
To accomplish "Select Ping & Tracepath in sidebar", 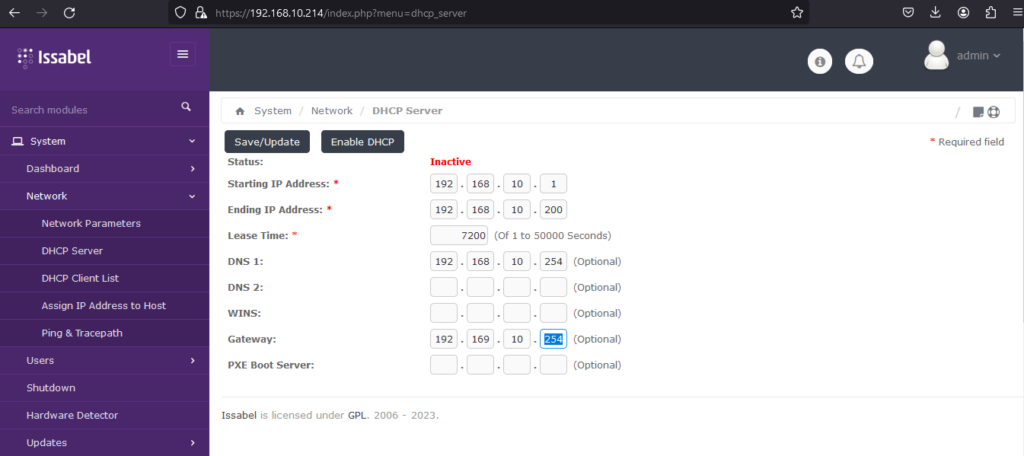I will [82, 333].
